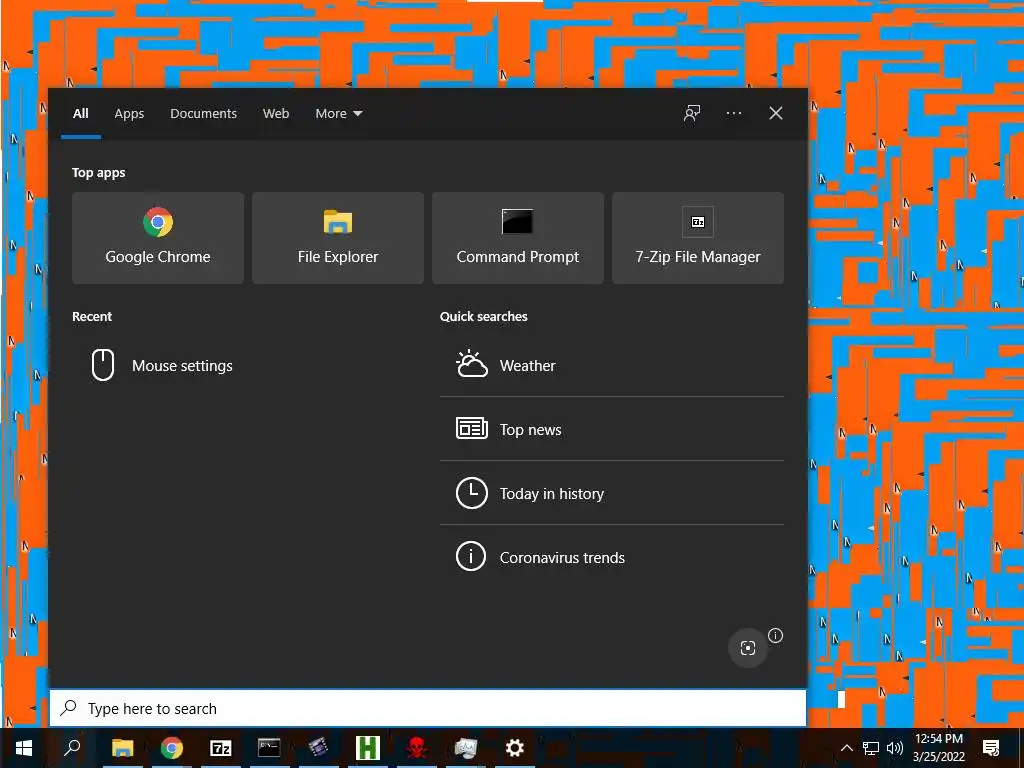Open Settings gear on the taskbar
This screenshot has height=768, width=1024.
[x=515, y=748]
